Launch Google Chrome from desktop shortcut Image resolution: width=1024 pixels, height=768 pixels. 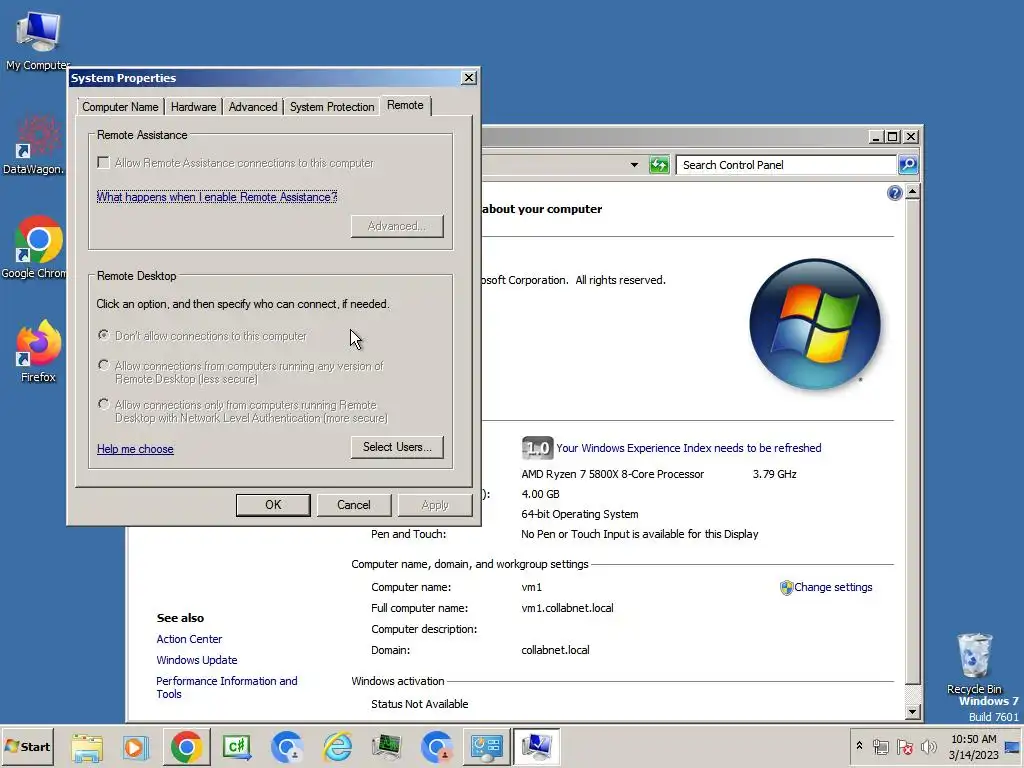coord(35,248)
